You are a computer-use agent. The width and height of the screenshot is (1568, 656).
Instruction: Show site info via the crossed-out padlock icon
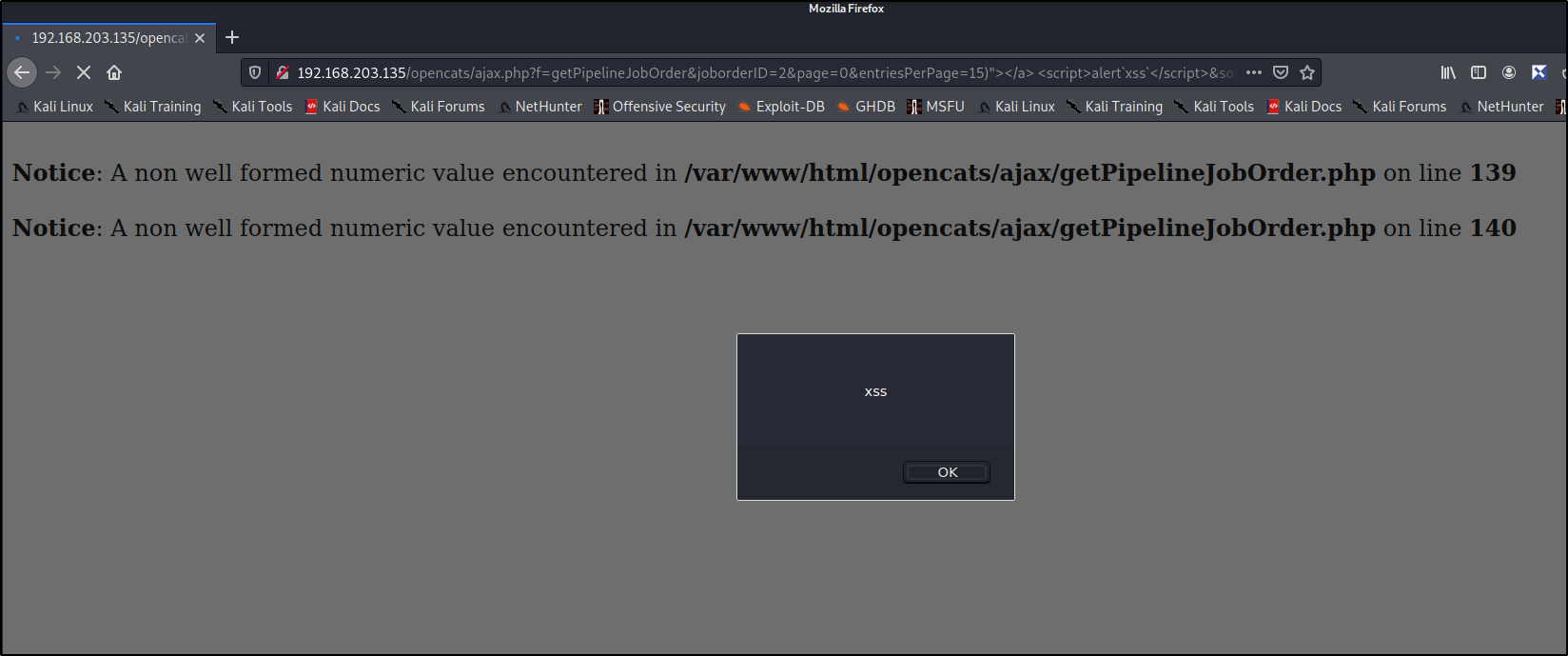click(282, 72)
